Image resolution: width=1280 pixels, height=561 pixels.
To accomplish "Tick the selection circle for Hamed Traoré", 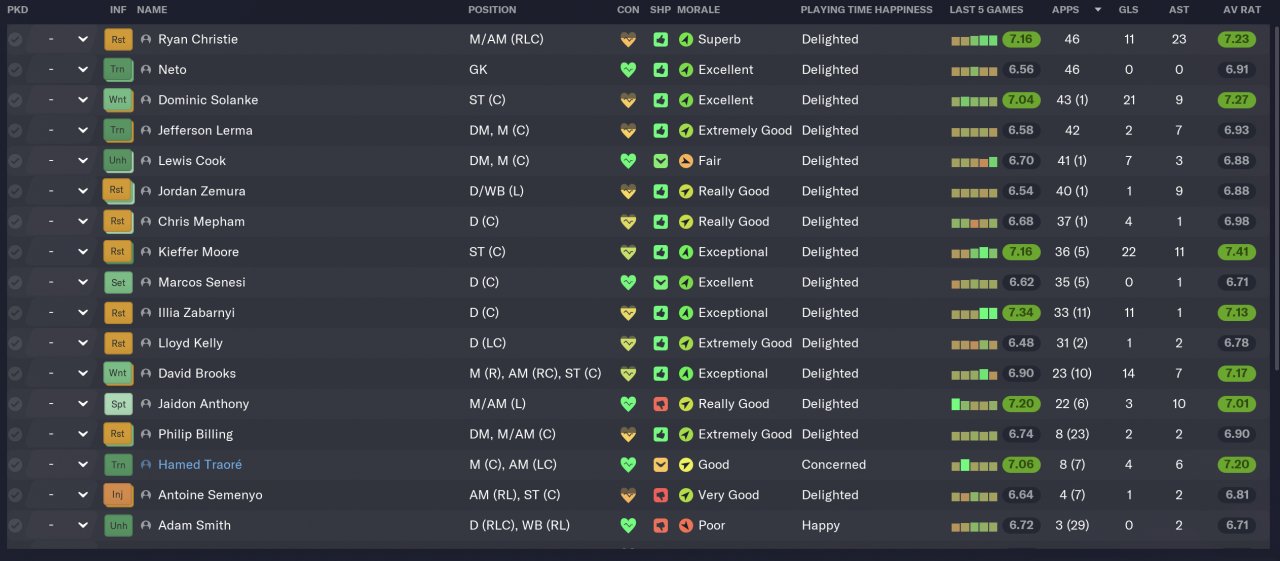I will pyautogui.click(x=15, y=465).
